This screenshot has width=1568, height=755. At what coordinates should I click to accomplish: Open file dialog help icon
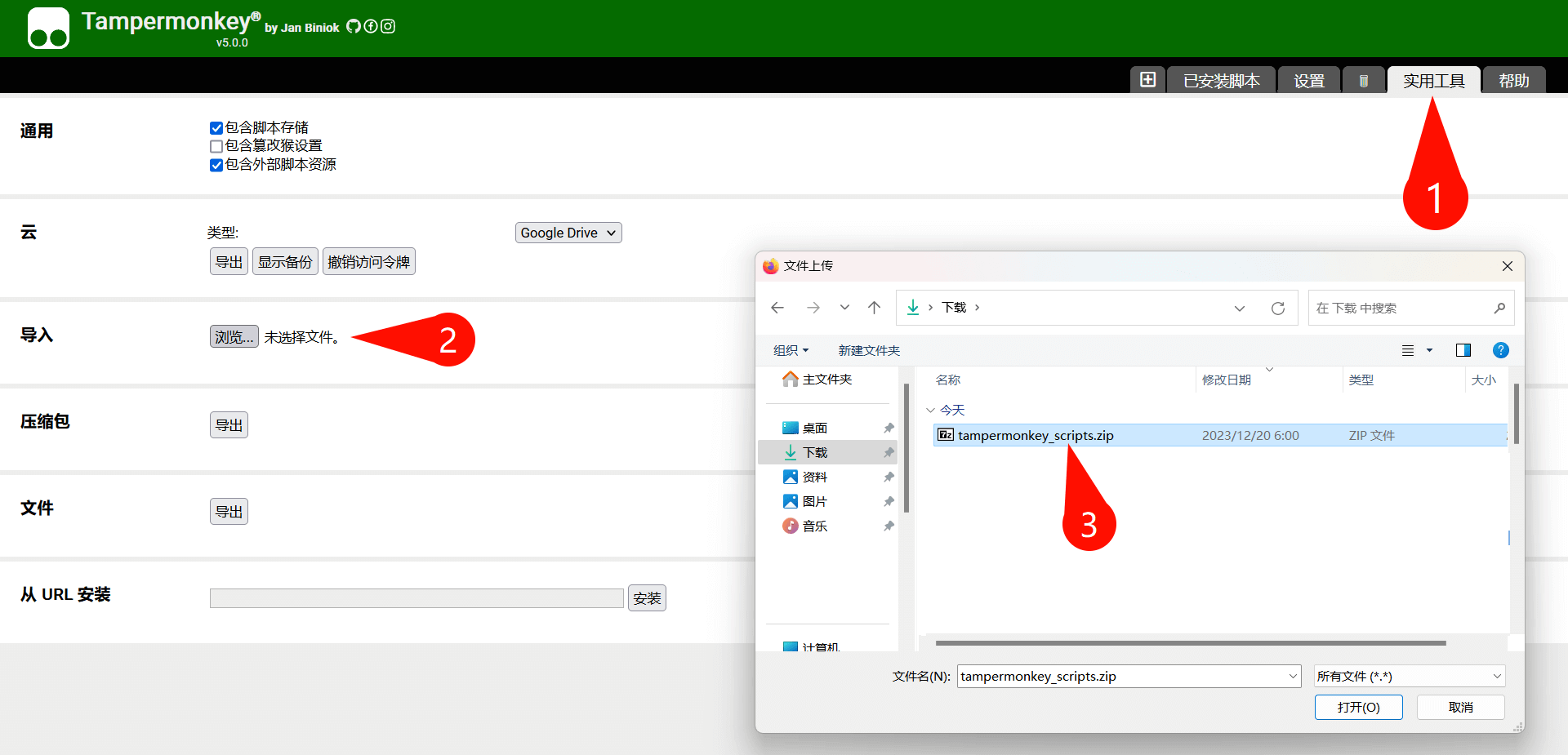pos(1501,350)
